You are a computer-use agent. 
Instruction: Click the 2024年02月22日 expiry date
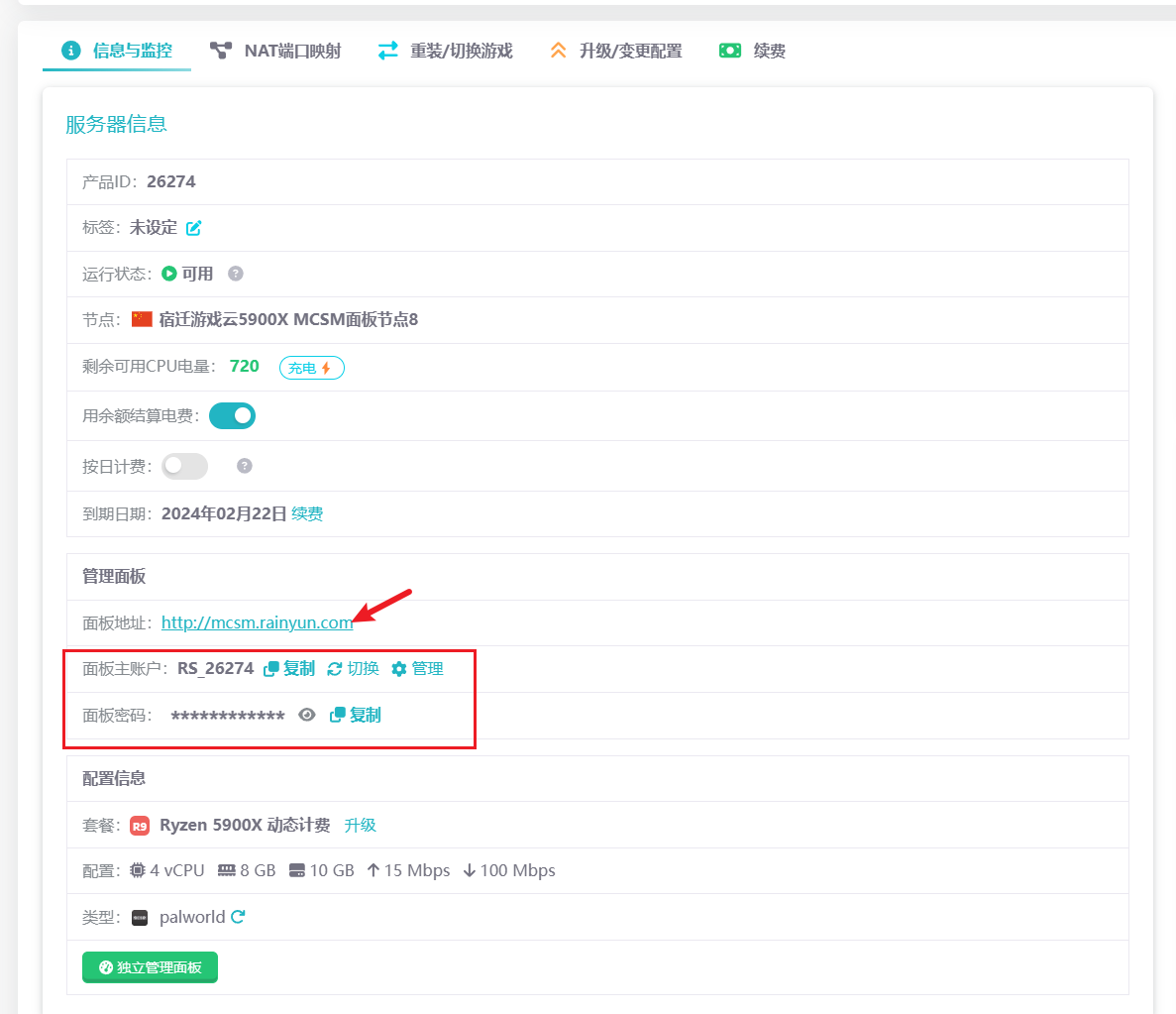pos(224,514)
